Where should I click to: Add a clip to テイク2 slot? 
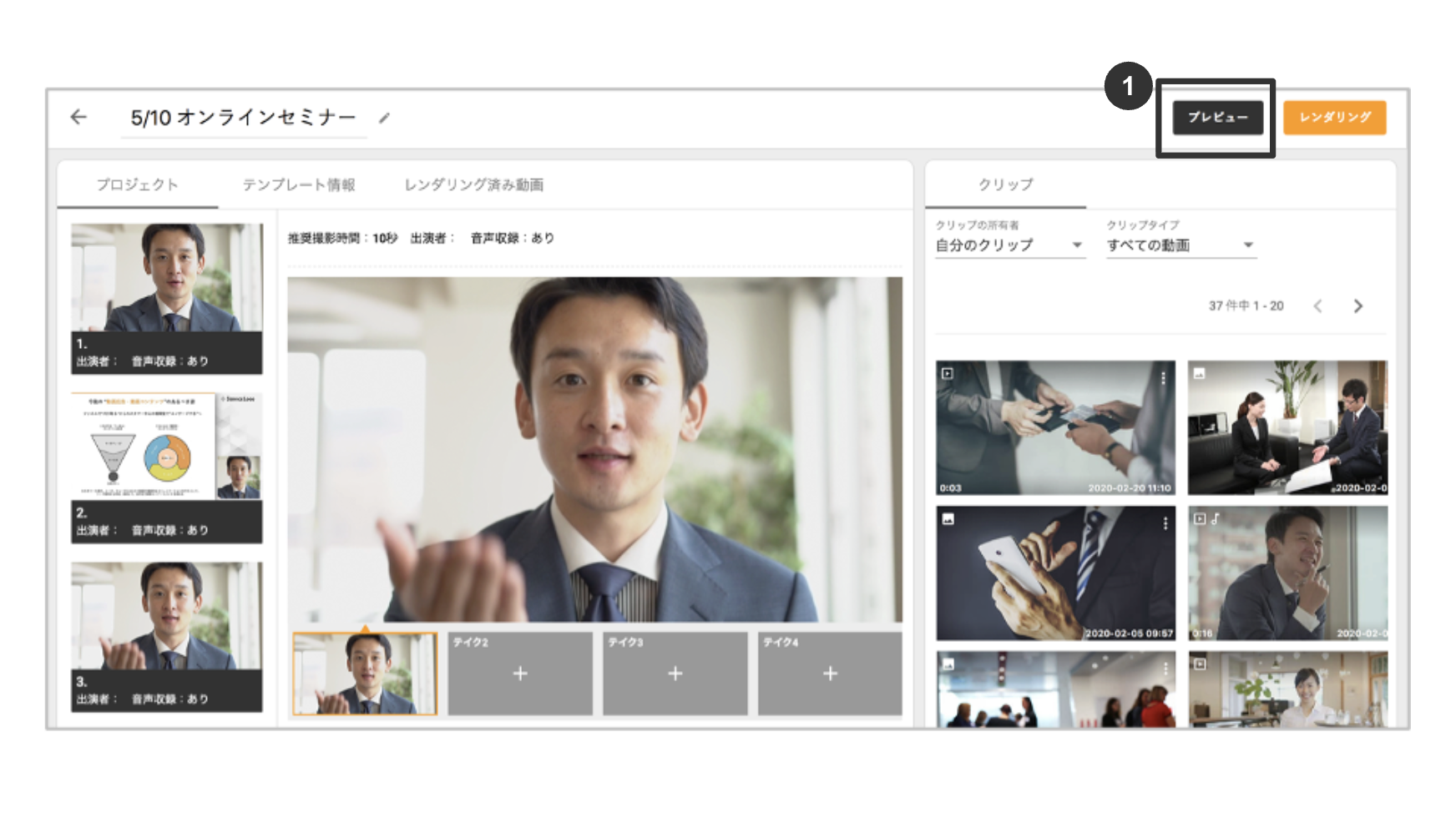click(519, 674)
